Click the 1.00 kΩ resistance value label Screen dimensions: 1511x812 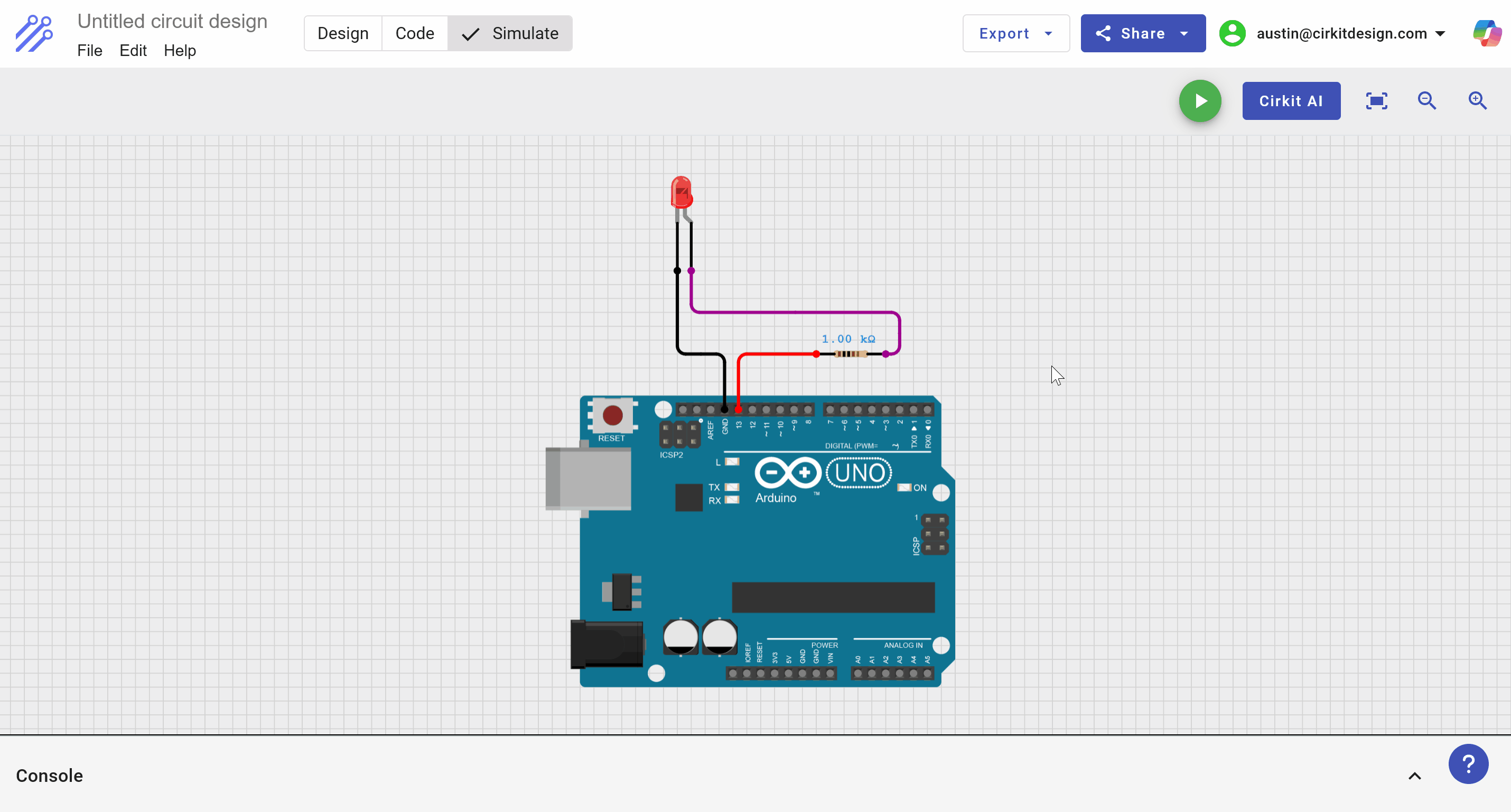(x=848, y=339)
